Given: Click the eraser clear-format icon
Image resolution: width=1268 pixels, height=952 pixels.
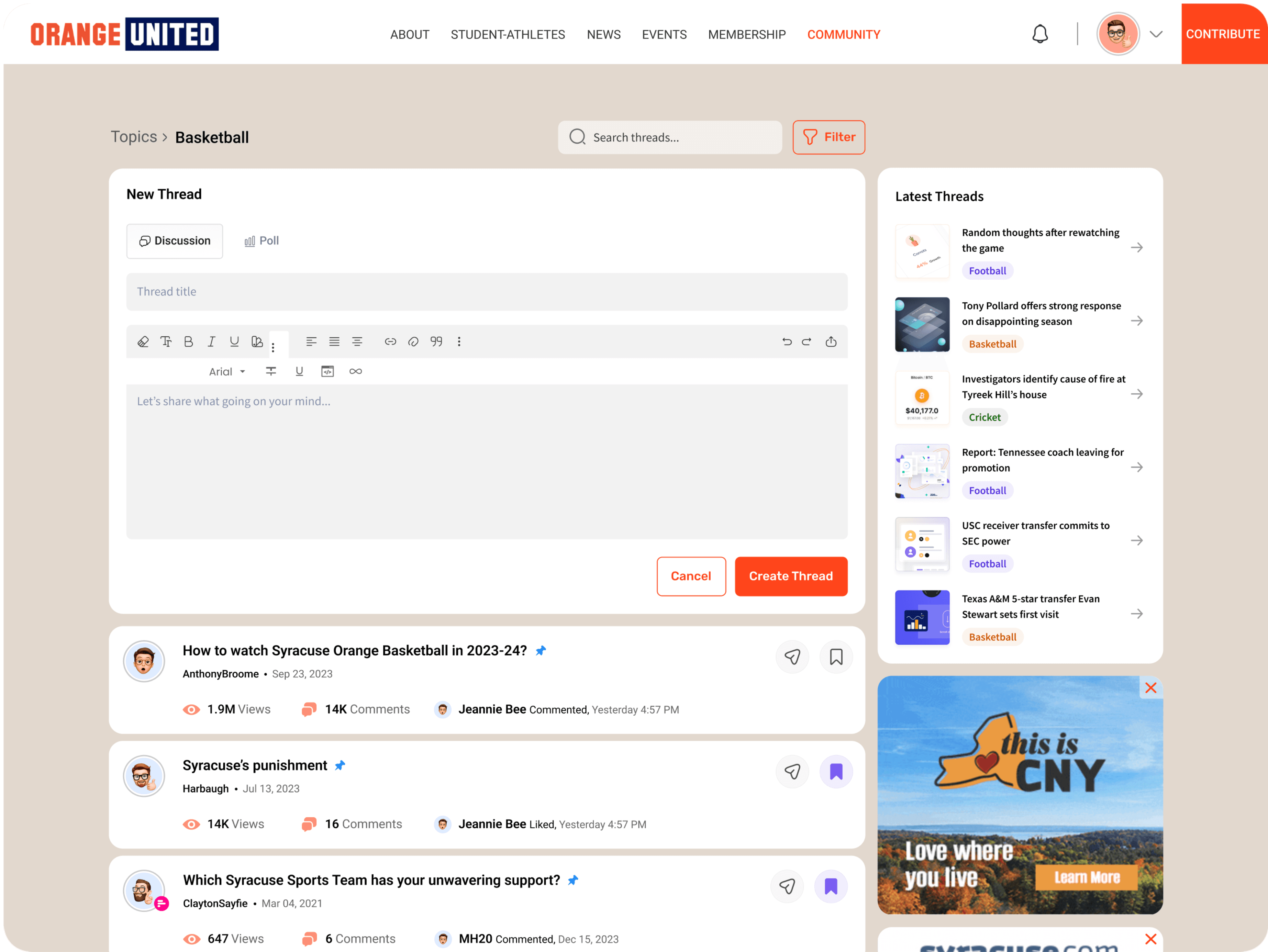Looking at the screenshot, I should pos(143,342).
